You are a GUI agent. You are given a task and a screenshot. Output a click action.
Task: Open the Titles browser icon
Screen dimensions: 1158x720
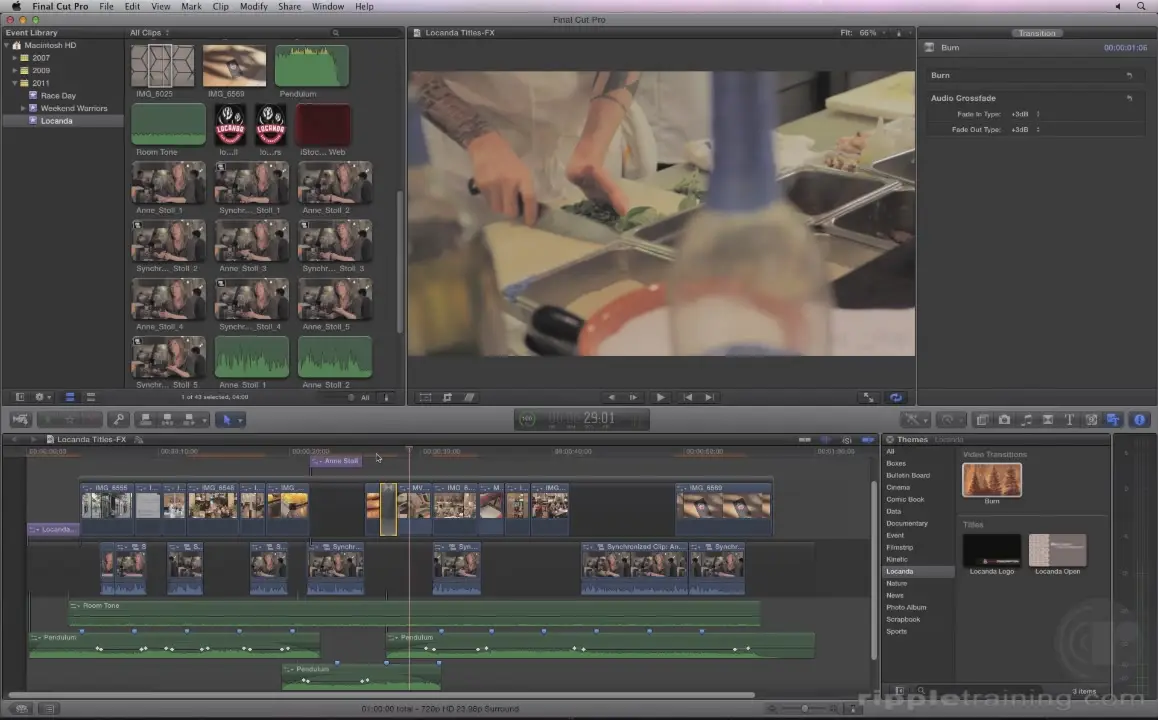pyautogui.click(x=1069, y=420)
